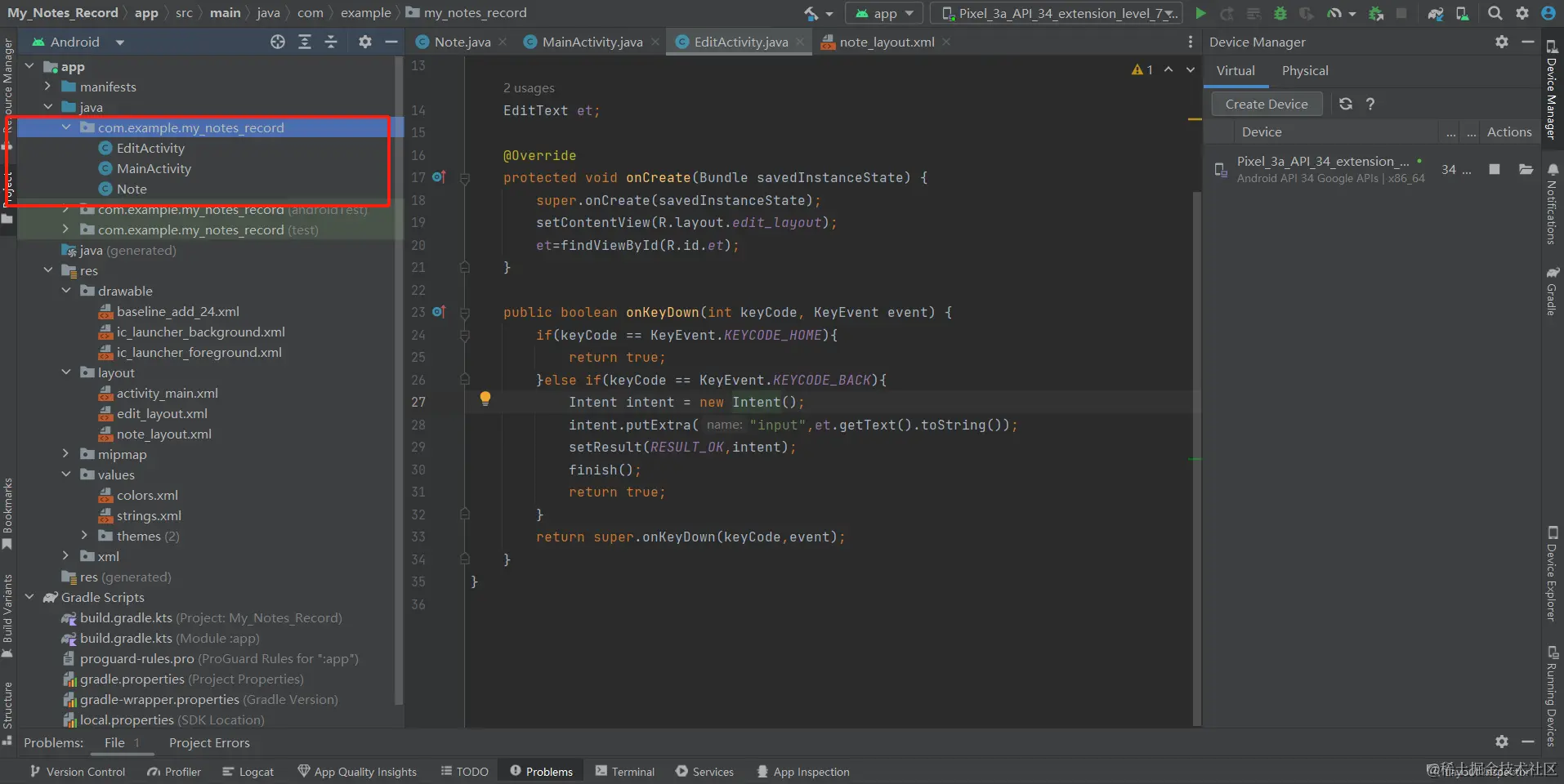
Task: Open Device Manager help question mark
Action: [1370, 104]
